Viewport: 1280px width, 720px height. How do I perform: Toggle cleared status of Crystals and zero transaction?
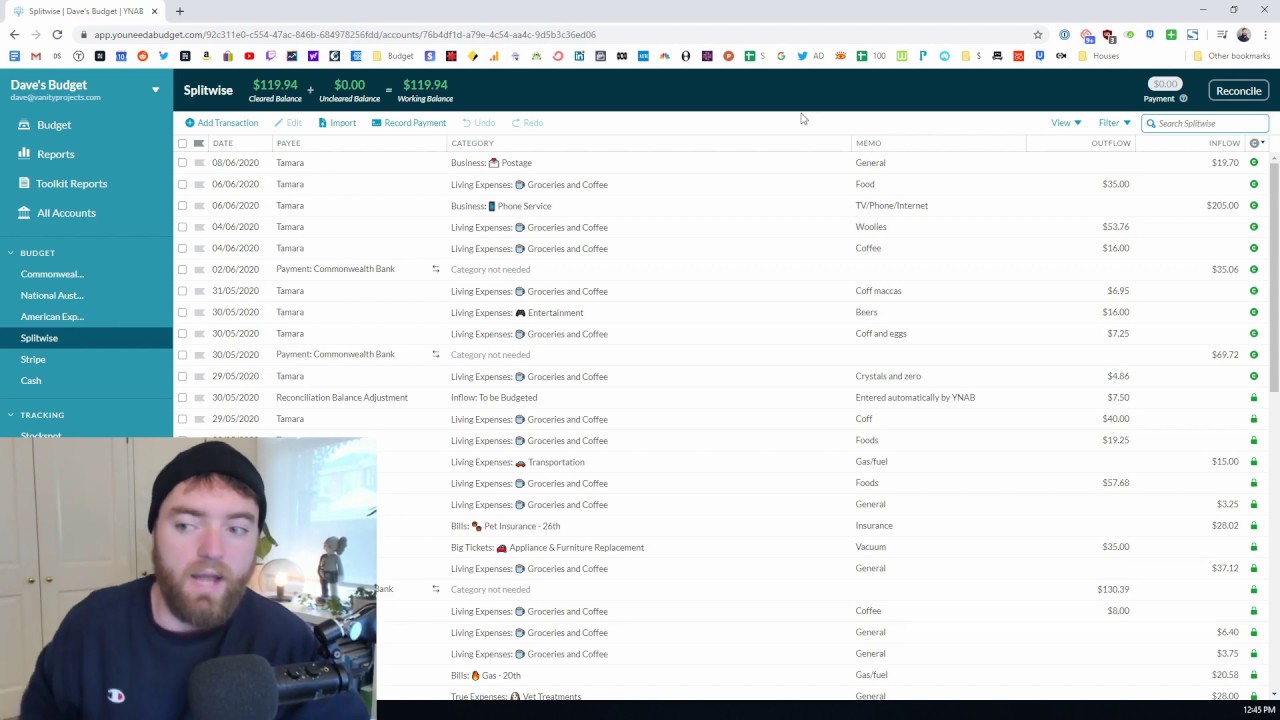point(1254,376)
